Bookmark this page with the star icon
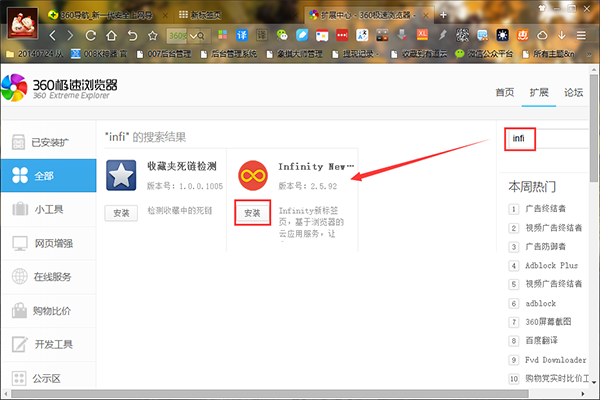The height and width of the screenshot is (400, 600). tap(153, 36)
